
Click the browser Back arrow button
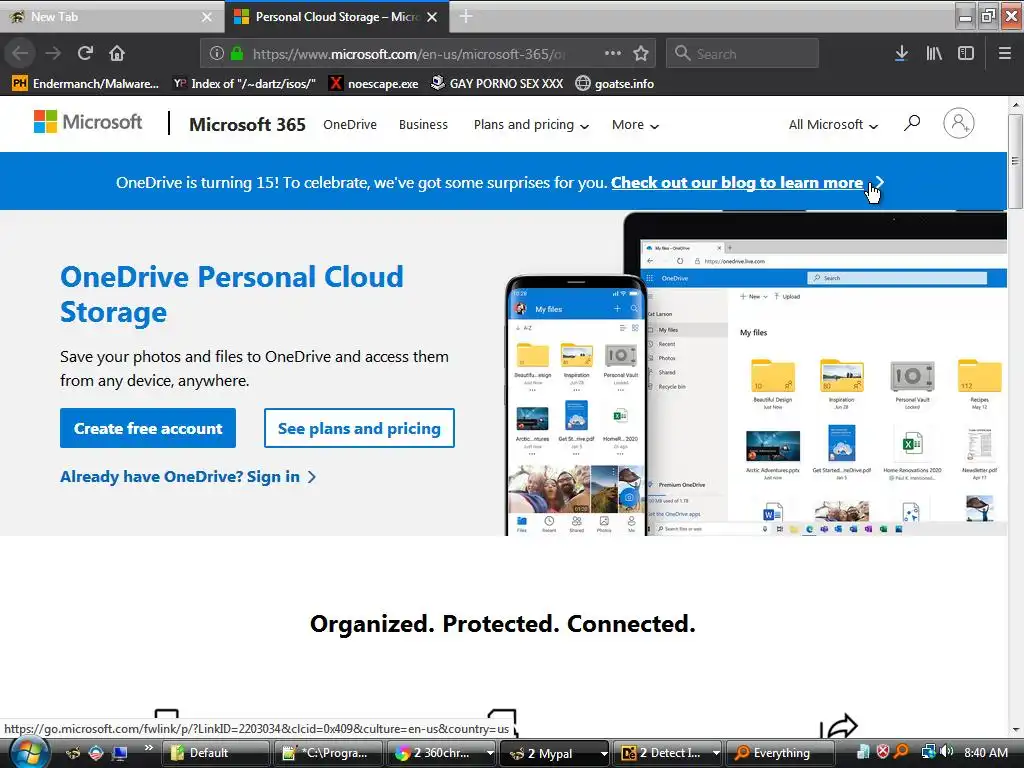21,54
